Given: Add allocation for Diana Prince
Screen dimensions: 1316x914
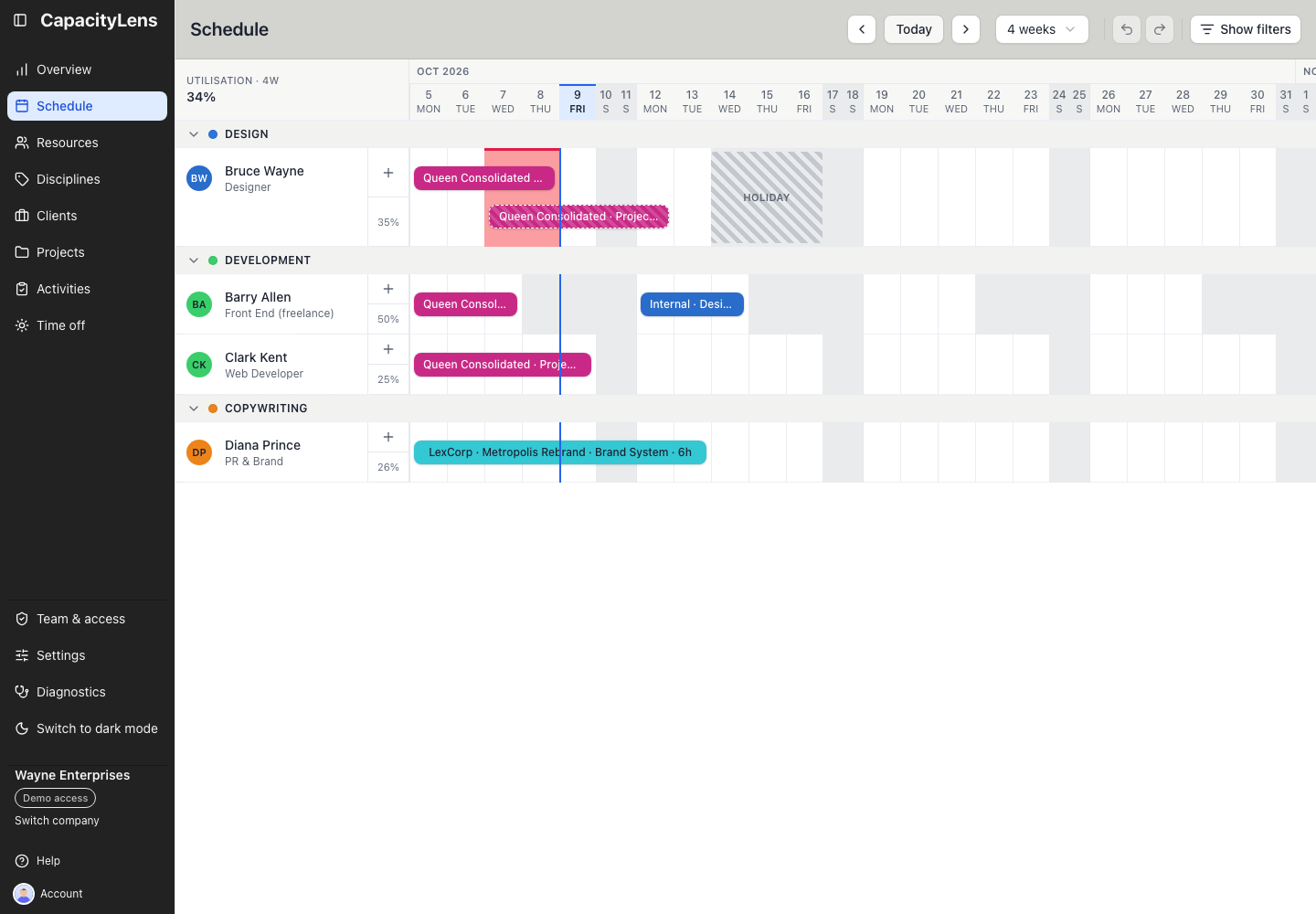Looking at the screenshot, I should point(388,437).
